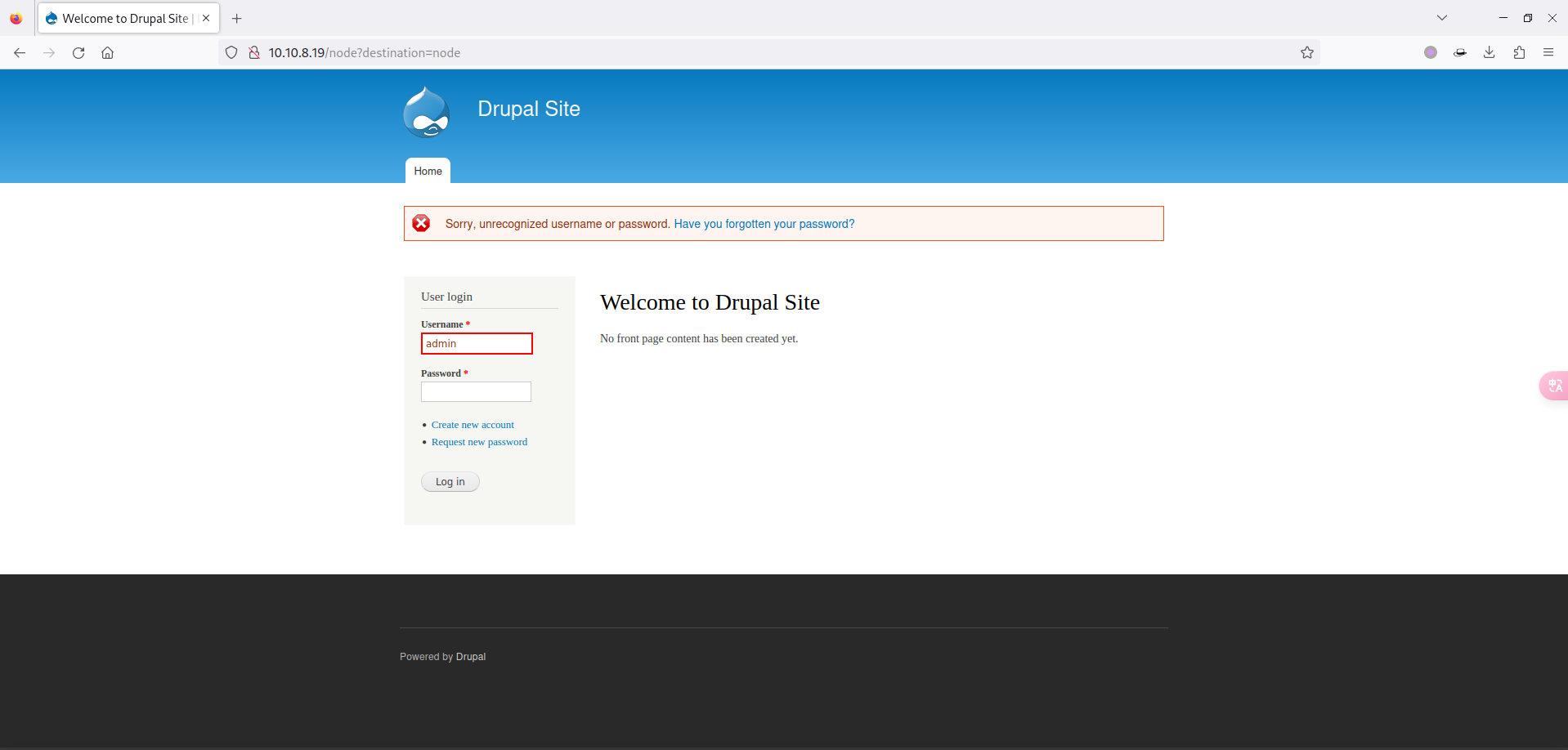
Task: Open the tracking protection shield icon
Action: [x=231, y=52]
